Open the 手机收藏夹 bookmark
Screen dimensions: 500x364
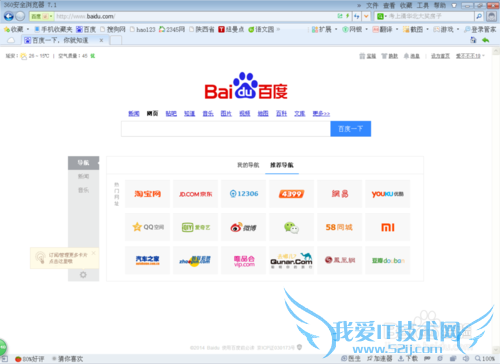[53, 29]
